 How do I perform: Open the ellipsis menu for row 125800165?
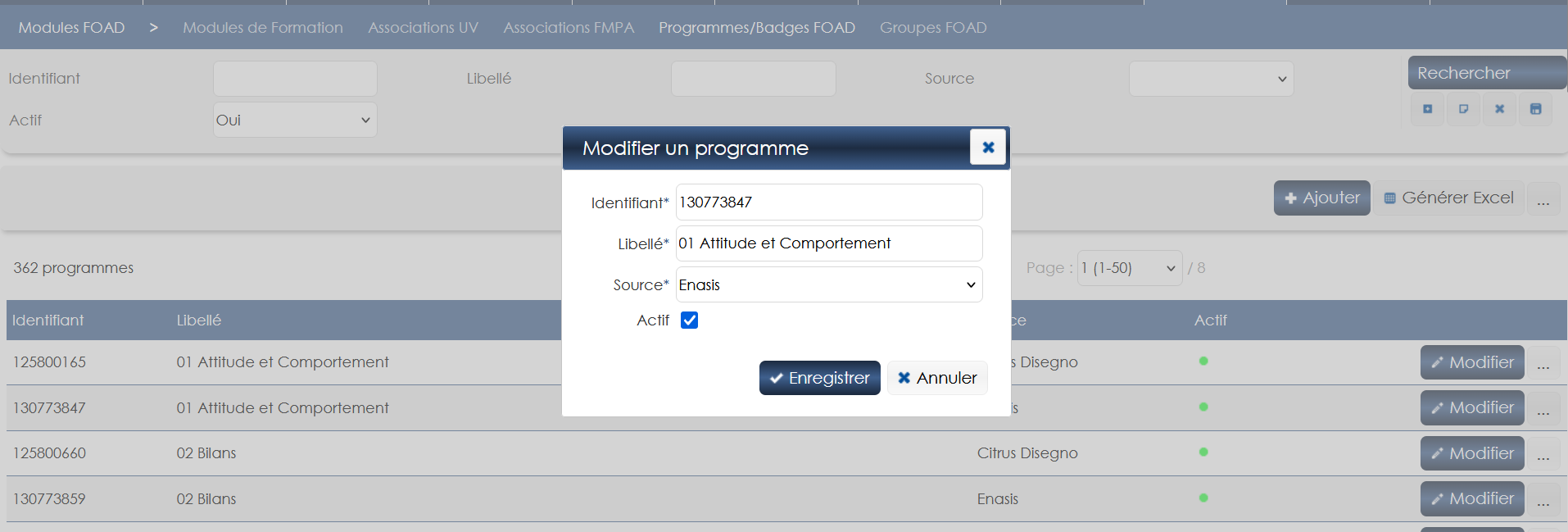(x=1543, y=363)
